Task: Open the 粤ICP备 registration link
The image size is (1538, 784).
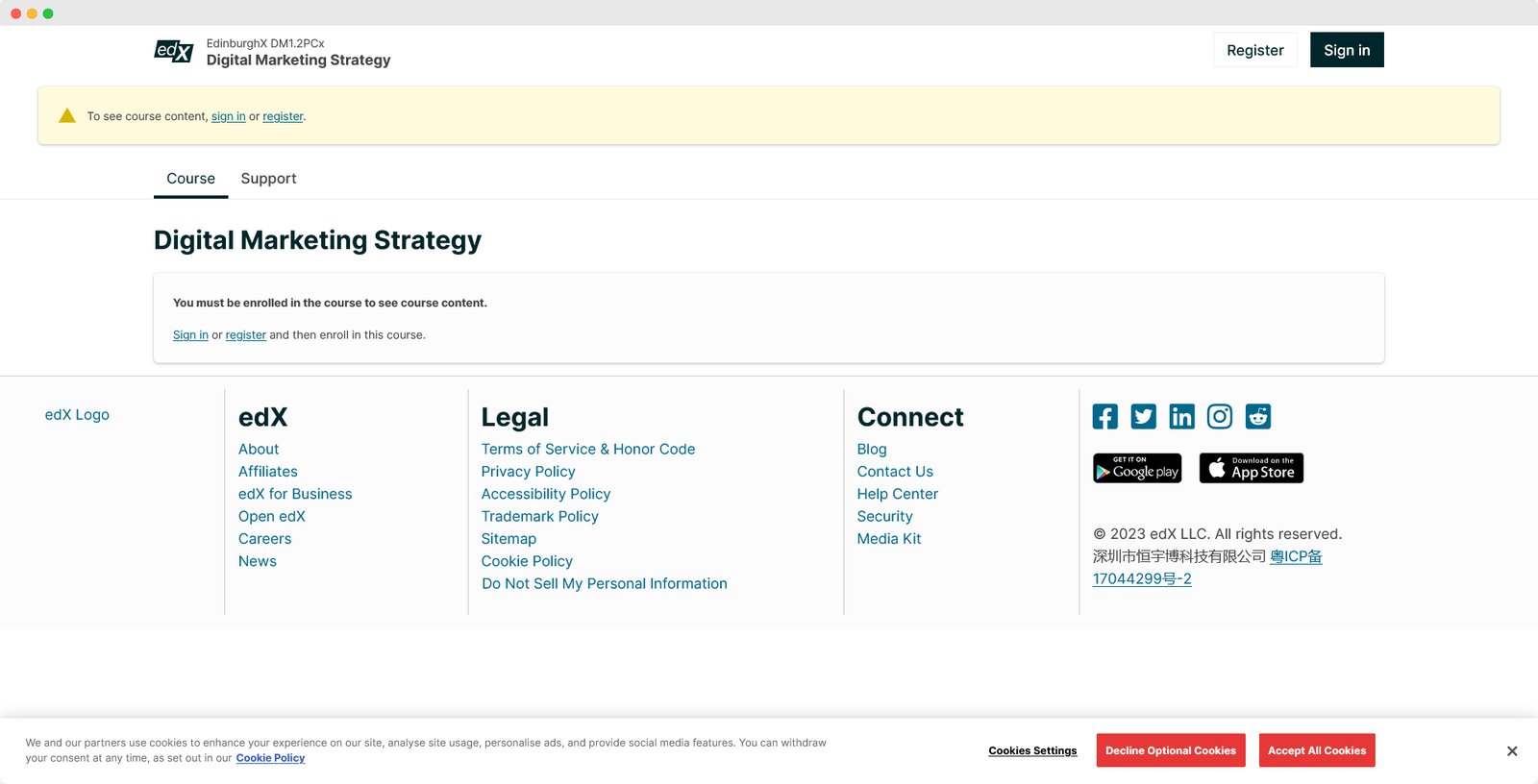Action: [1296, 556]
